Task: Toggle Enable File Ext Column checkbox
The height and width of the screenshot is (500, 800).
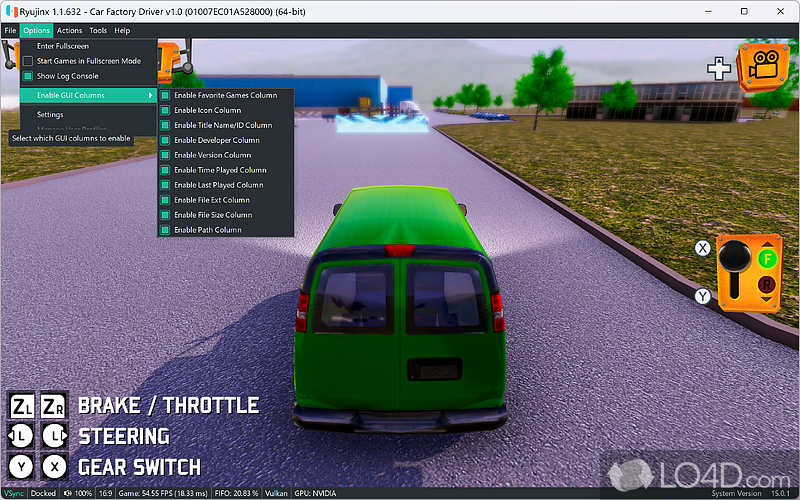Action: pos(165,200)
